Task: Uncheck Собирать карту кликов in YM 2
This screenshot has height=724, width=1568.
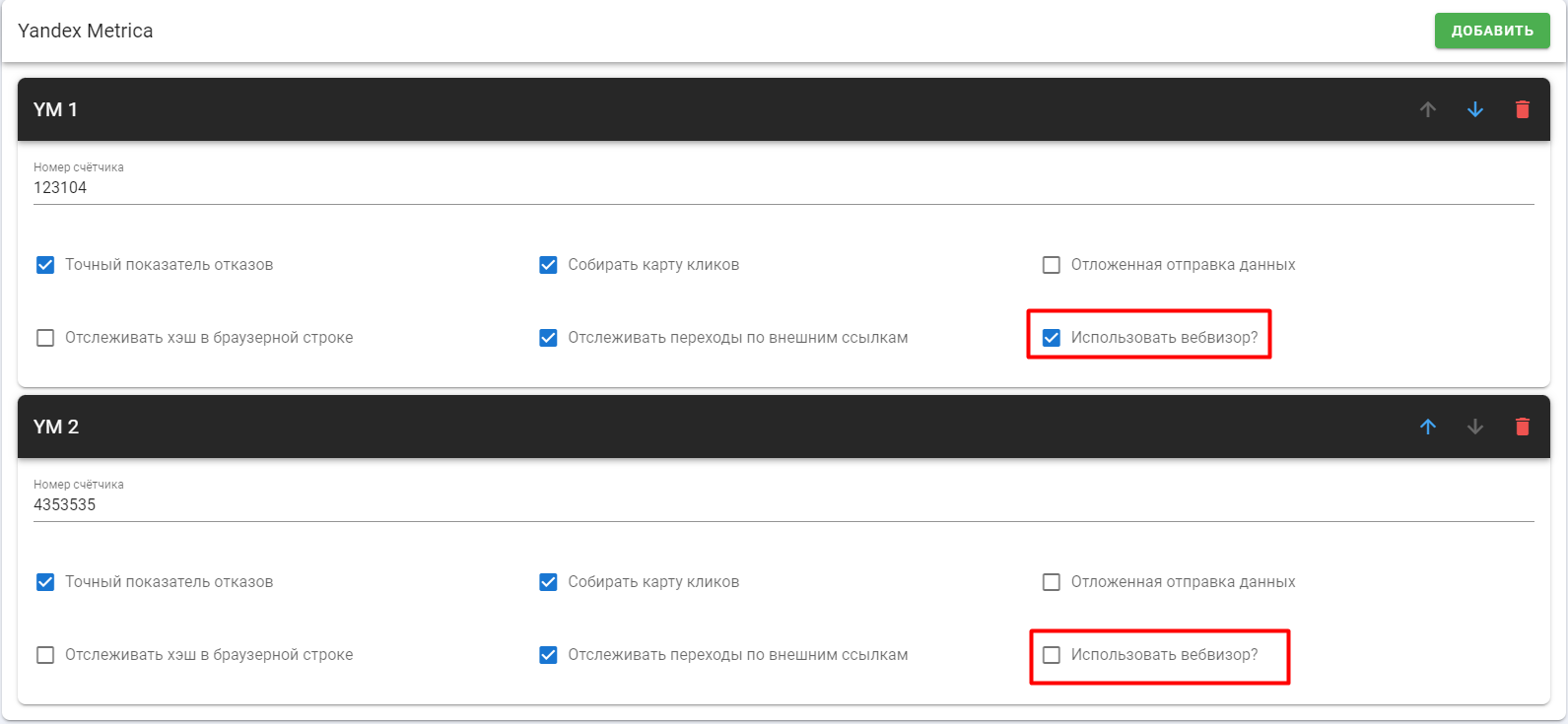Action: (548, 582)
